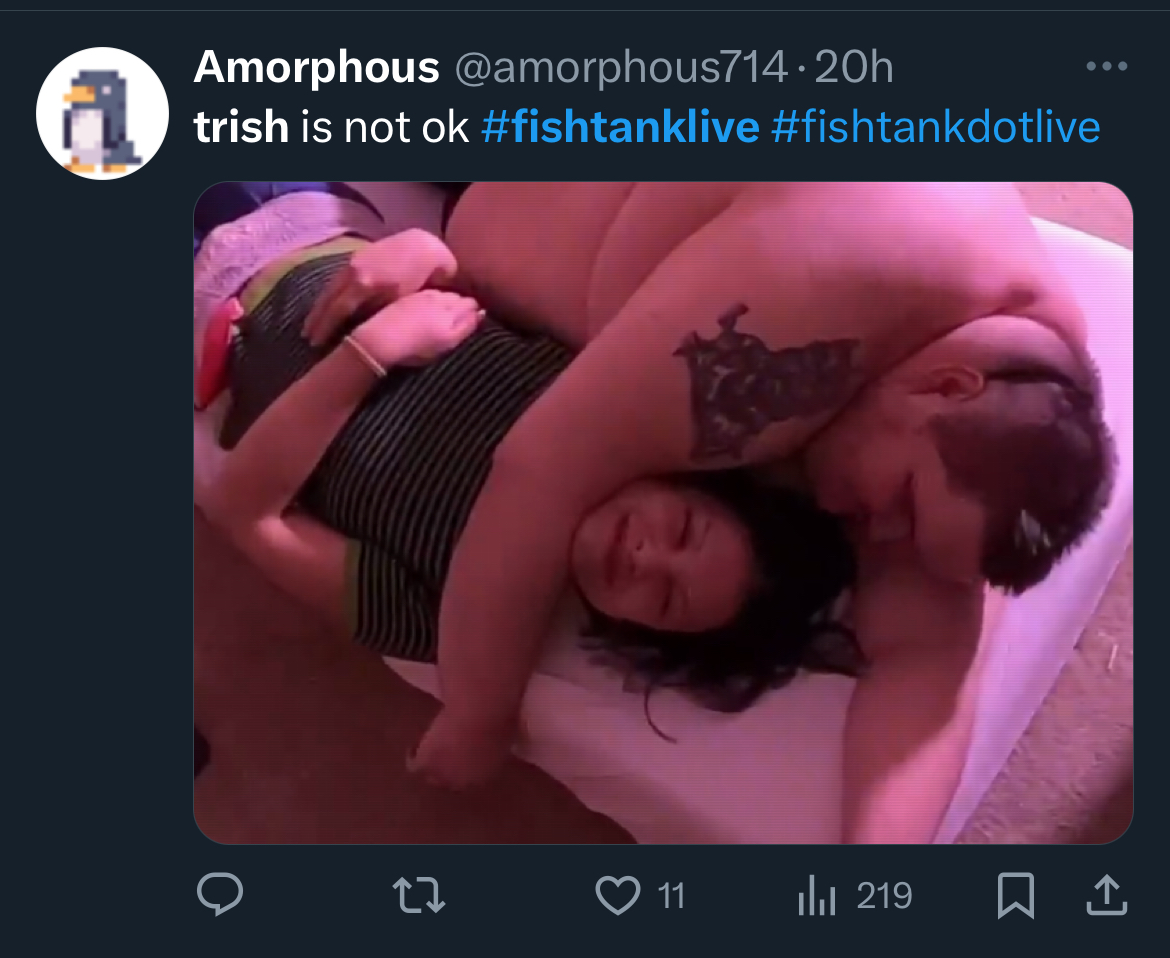Screen dimensions: 1170x958
Task: Open the attached video thumbnail
Action: tap(663, 513)
